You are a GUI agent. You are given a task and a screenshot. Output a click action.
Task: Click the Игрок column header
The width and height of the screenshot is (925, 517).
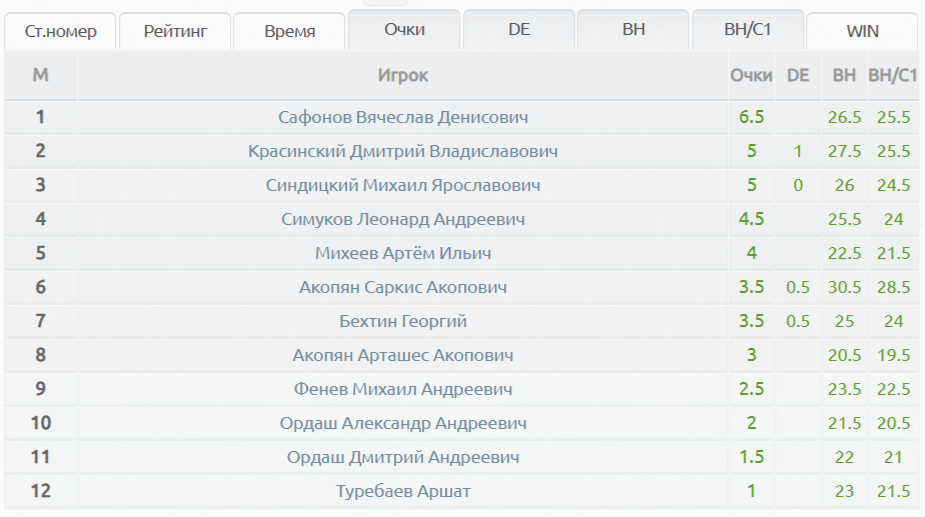tap(403, 75)
